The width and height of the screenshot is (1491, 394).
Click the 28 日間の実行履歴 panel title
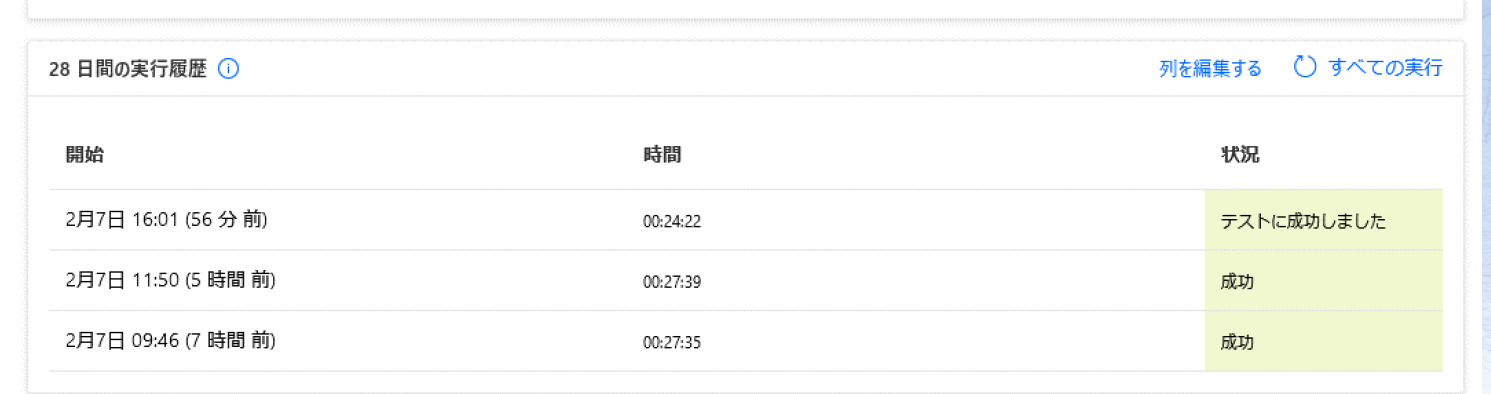[127, 69]
